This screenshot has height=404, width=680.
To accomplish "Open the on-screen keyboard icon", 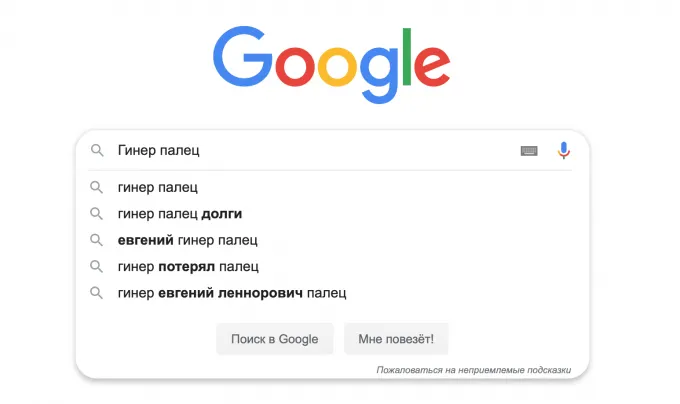I will [529, 151].
